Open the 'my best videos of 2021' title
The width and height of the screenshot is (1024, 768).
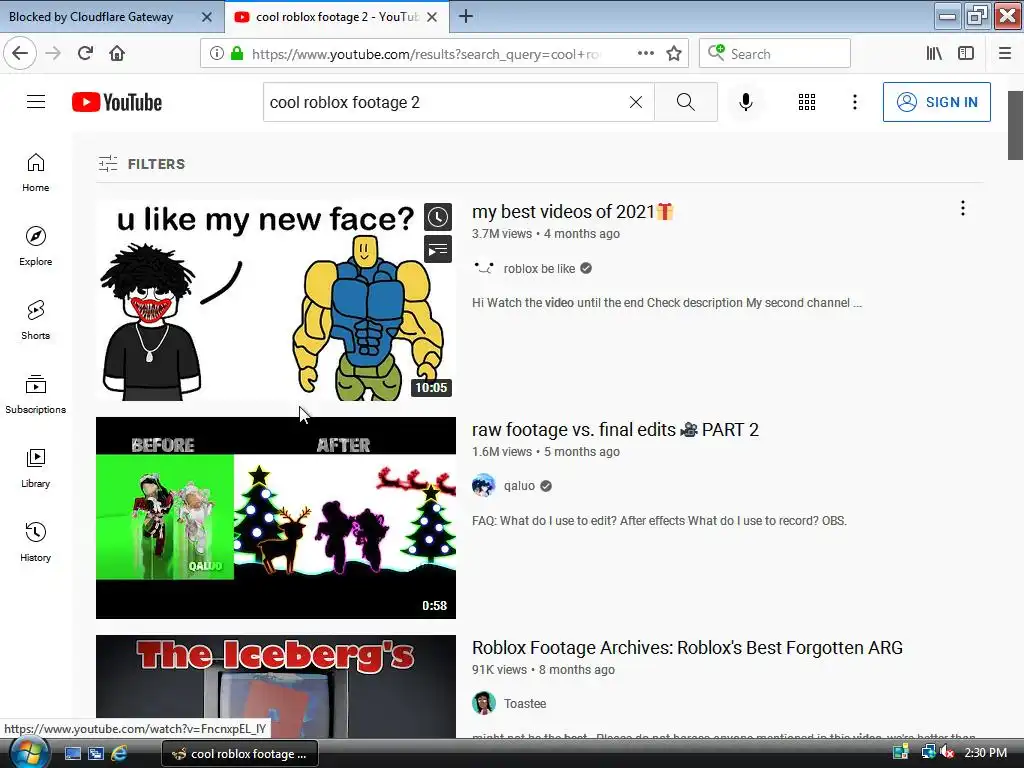(572, 212)
